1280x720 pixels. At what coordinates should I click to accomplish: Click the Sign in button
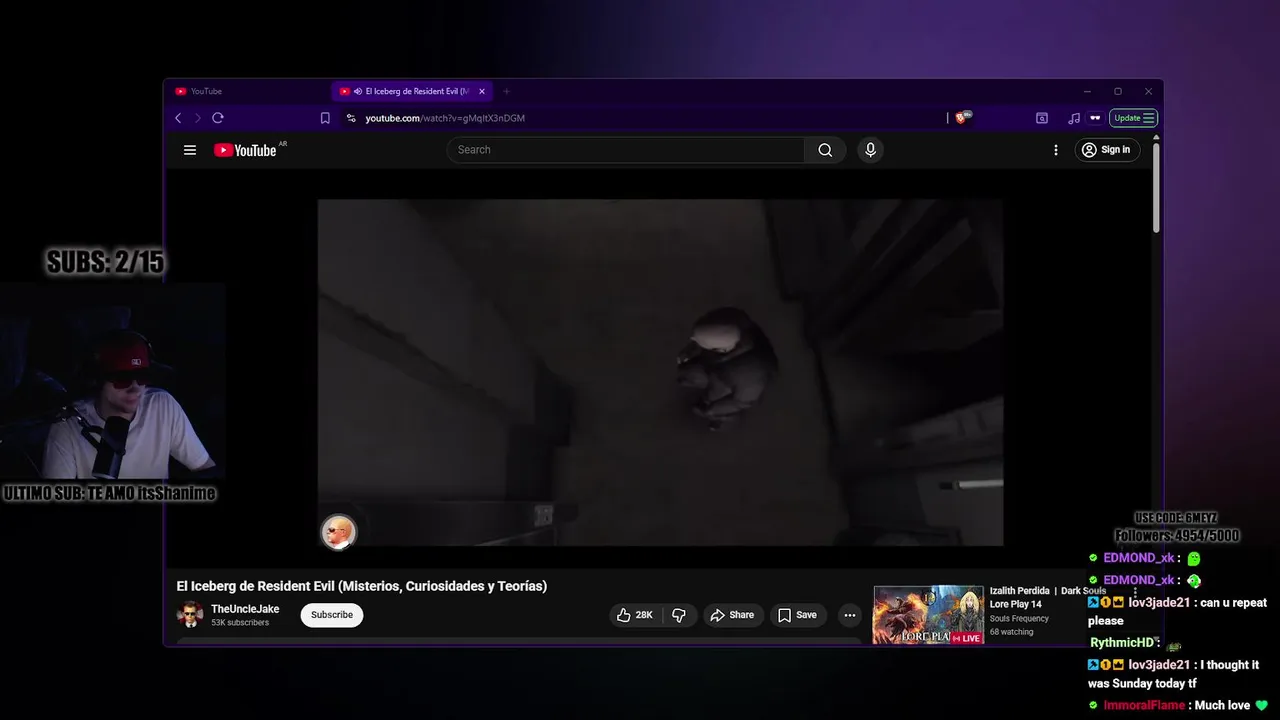click(1105, 150)
